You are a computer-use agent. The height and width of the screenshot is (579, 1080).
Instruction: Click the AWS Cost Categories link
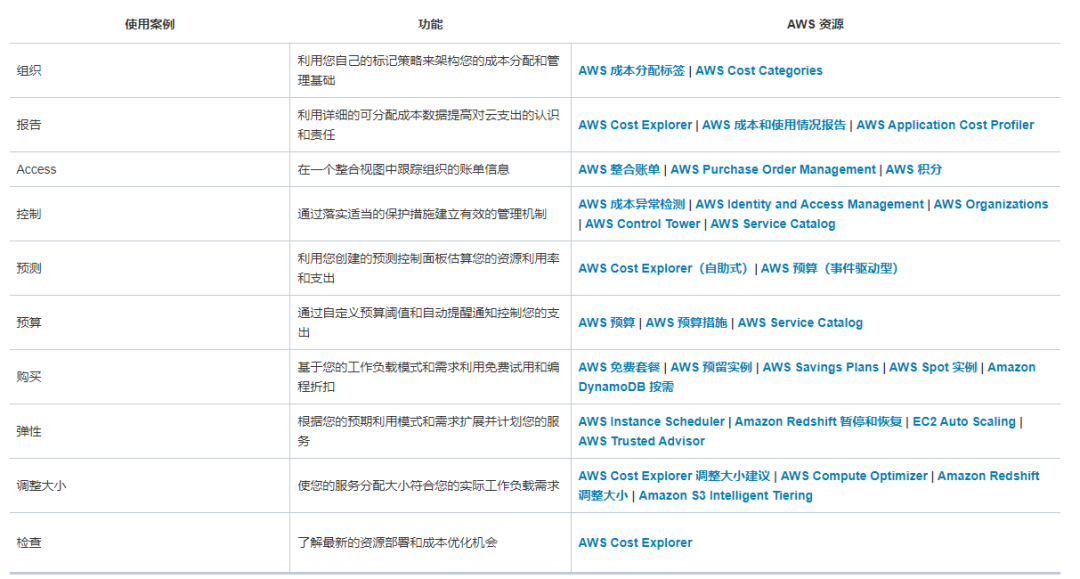(761, 71)
